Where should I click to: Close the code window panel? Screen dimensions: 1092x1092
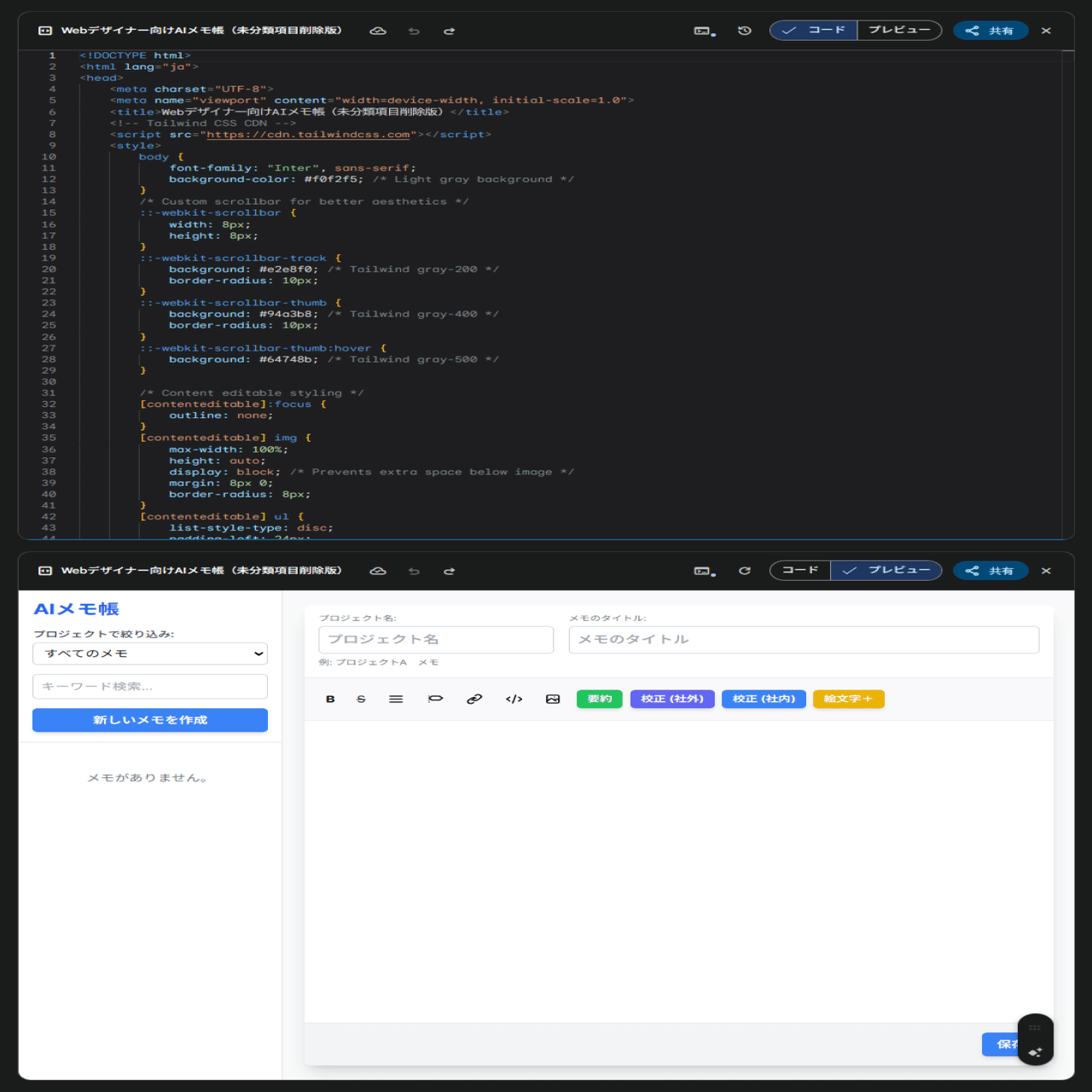(x=1046, y=31)
